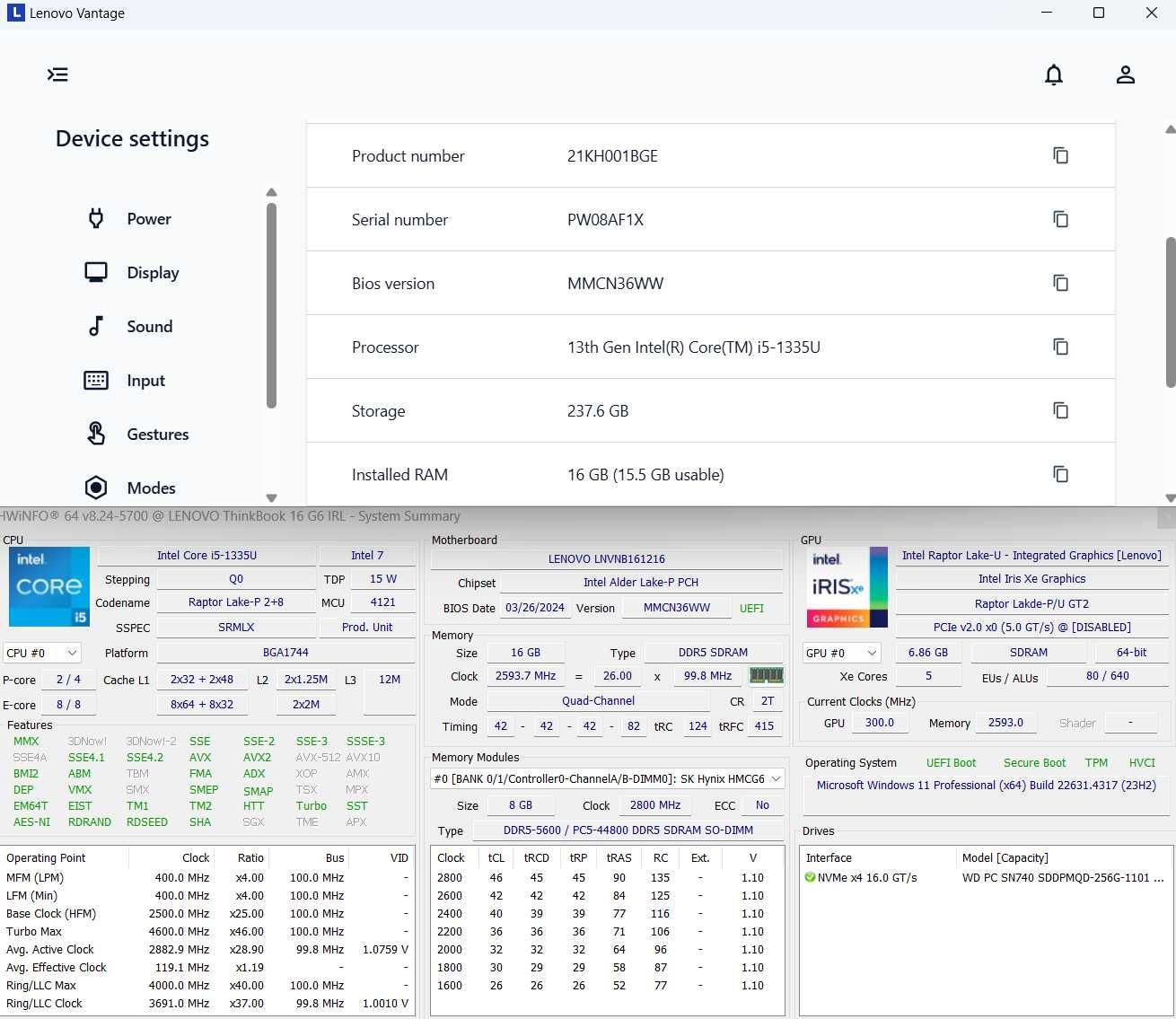Click the 2593.7 MHz memory clock value
The image size is (1176, 1019).
click(x=526, y=676)
